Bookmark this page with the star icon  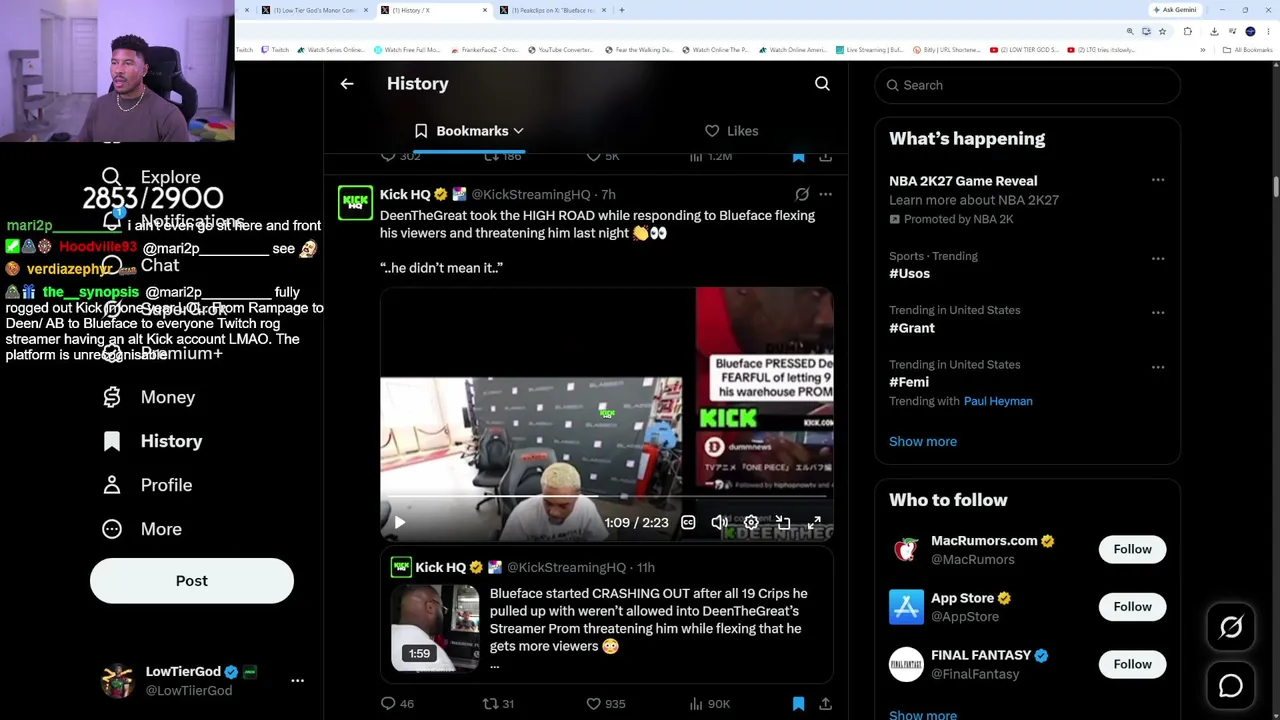click(x=1162, y=32)
